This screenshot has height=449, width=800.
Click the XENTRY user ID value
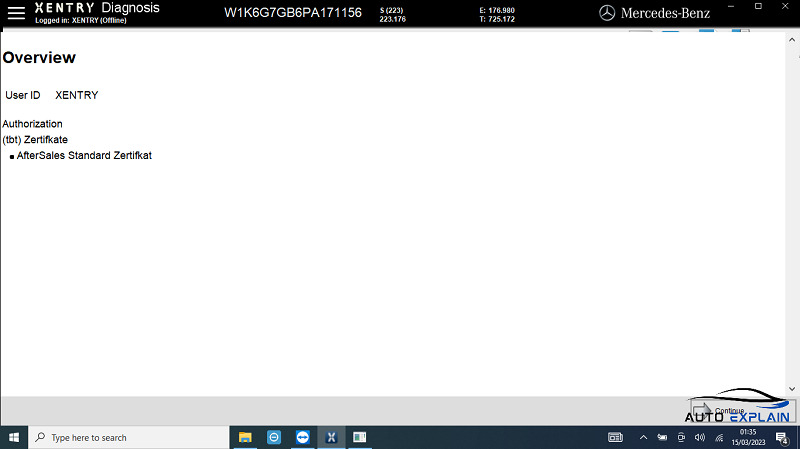[x=77, y=95]
